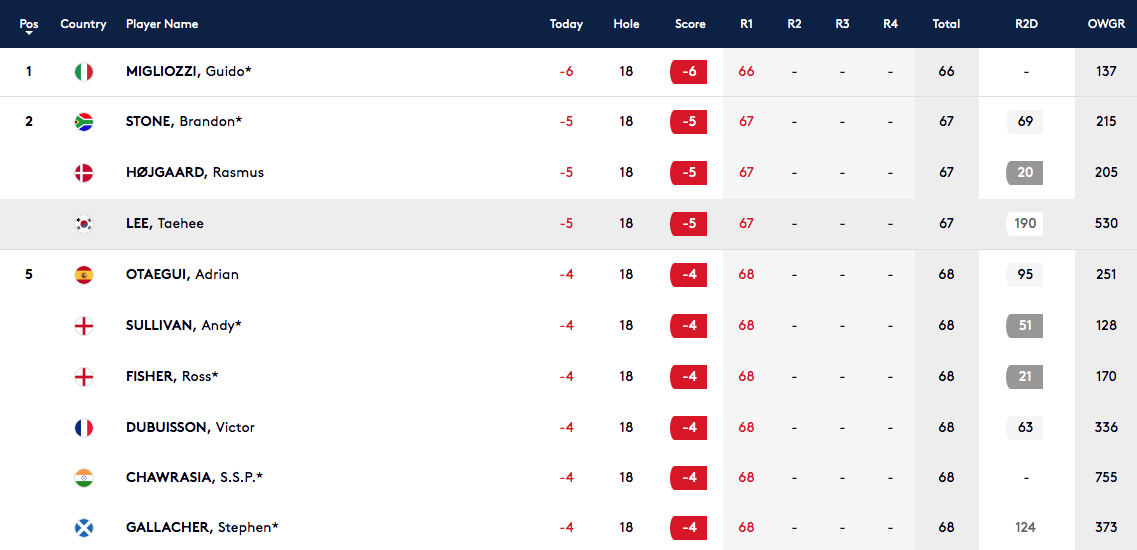Click the South African flag beside Stone
Screen dimensions: 1137x550
pyautogui.click(x=84, y=122)
